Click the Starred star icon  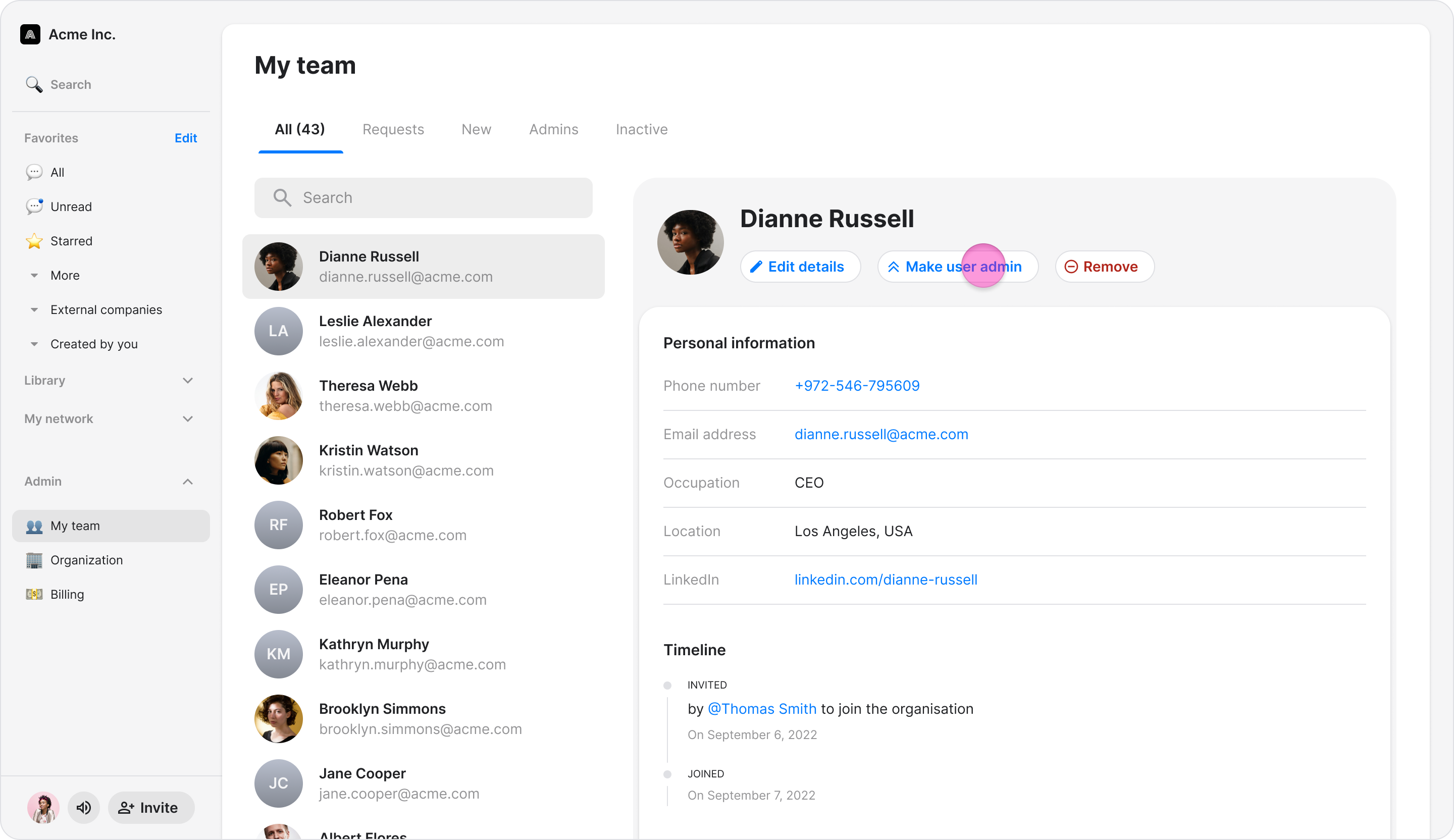pyautogui.click(x=34, y=241)
